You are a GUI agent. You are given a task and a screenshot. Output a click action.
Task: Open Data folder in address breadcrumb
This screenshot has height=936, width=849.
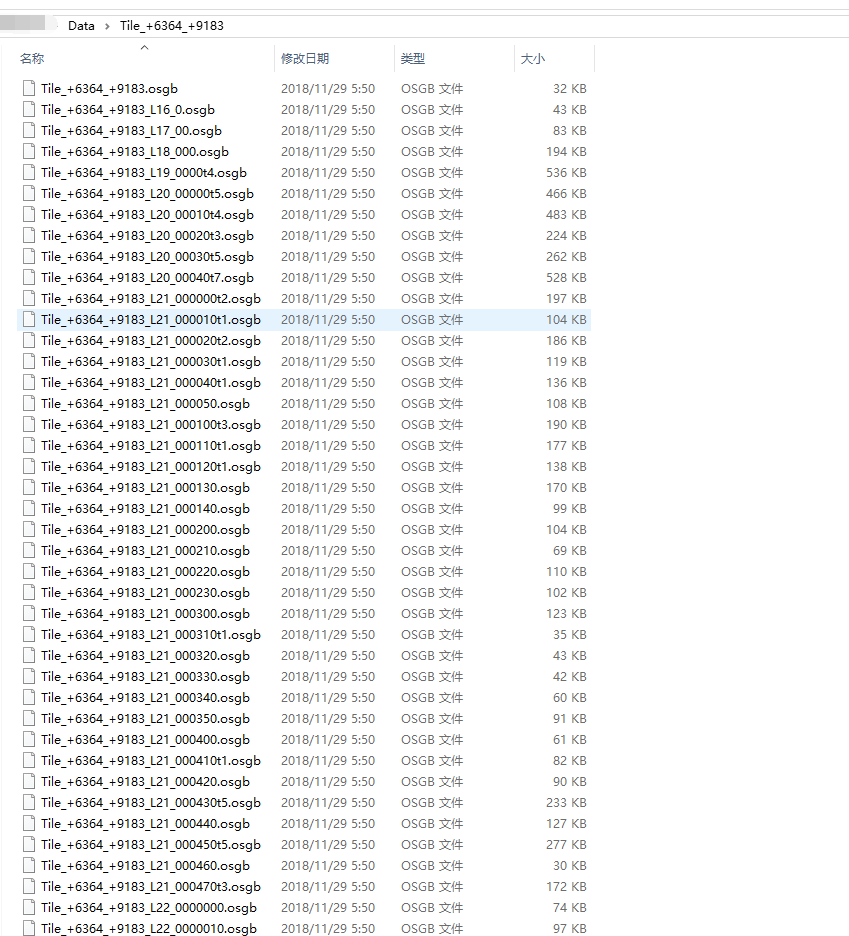81,26
